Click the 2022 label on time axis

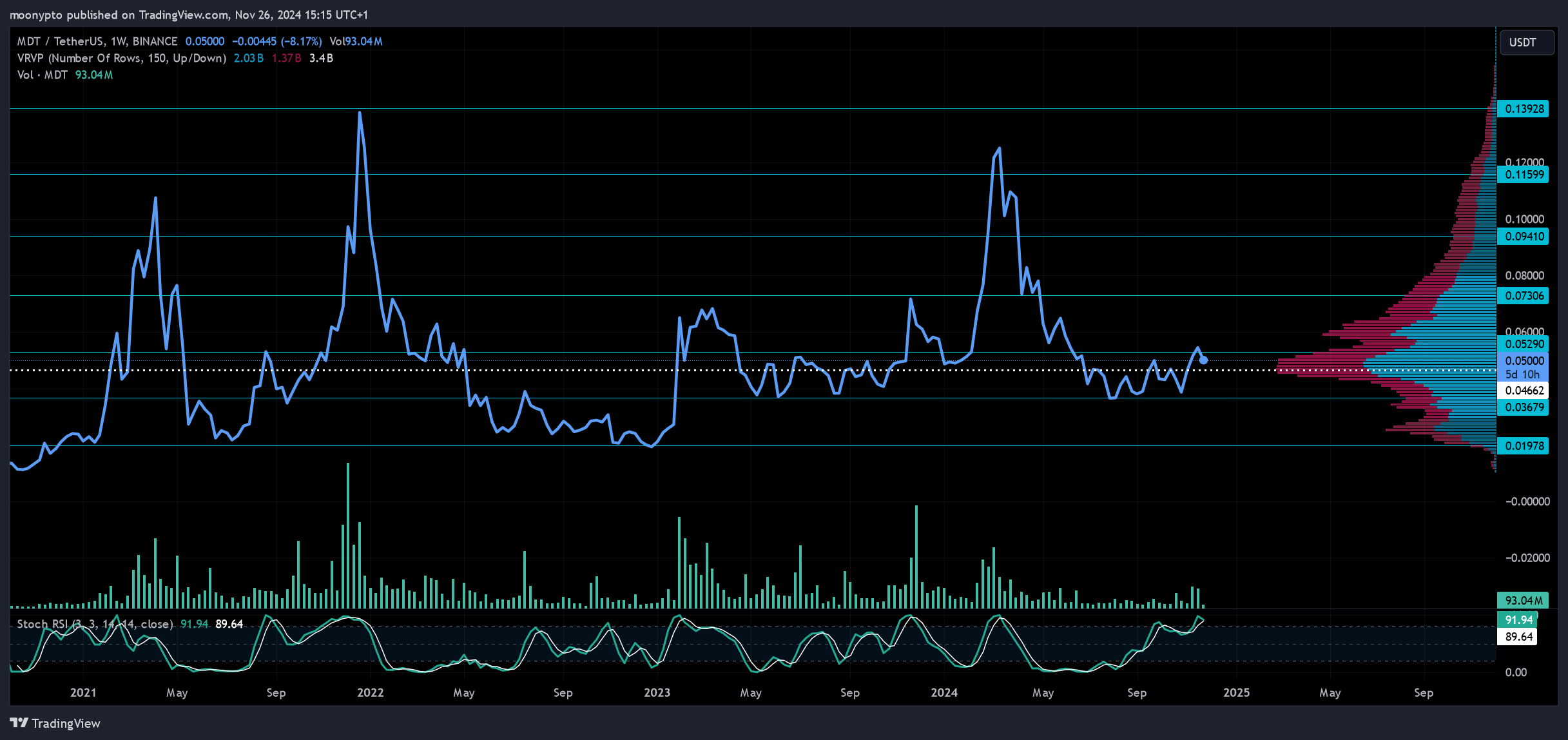[370, 693]
